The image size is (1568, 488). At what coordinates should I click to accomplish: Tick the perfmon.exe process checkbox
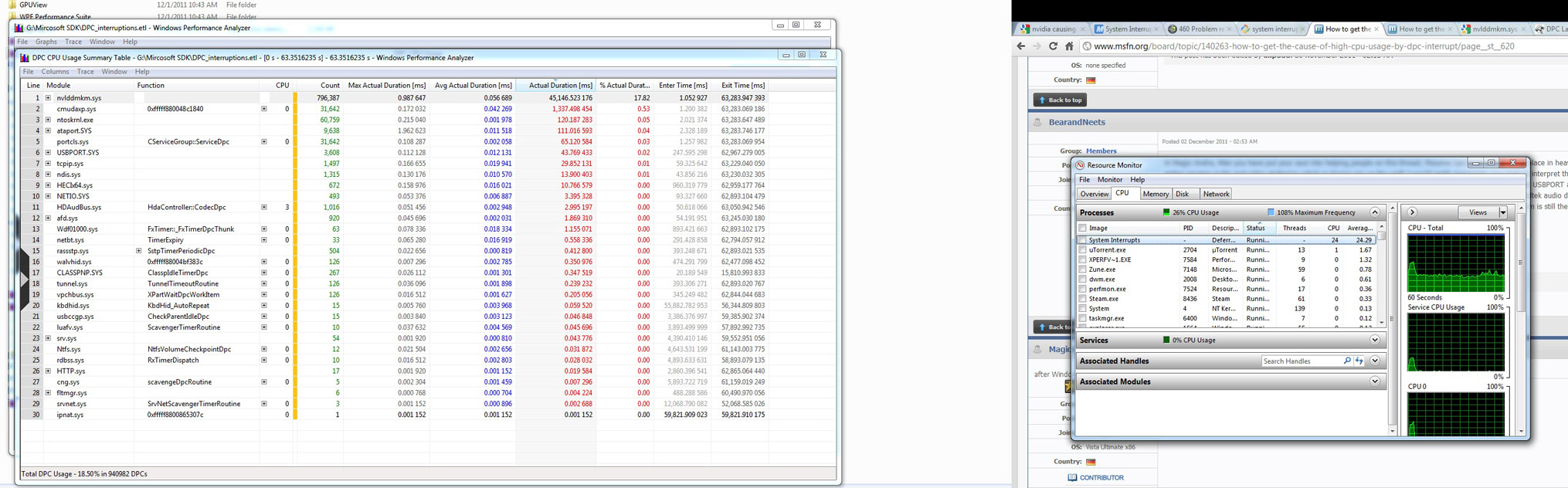(x=1082, y=289)
